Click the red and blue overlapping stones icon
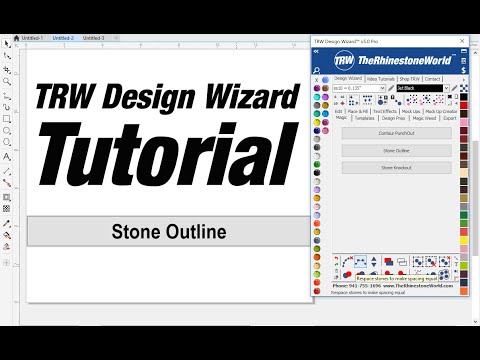The width and height of the screenshot is (480, 360). (x=347, y=275)
